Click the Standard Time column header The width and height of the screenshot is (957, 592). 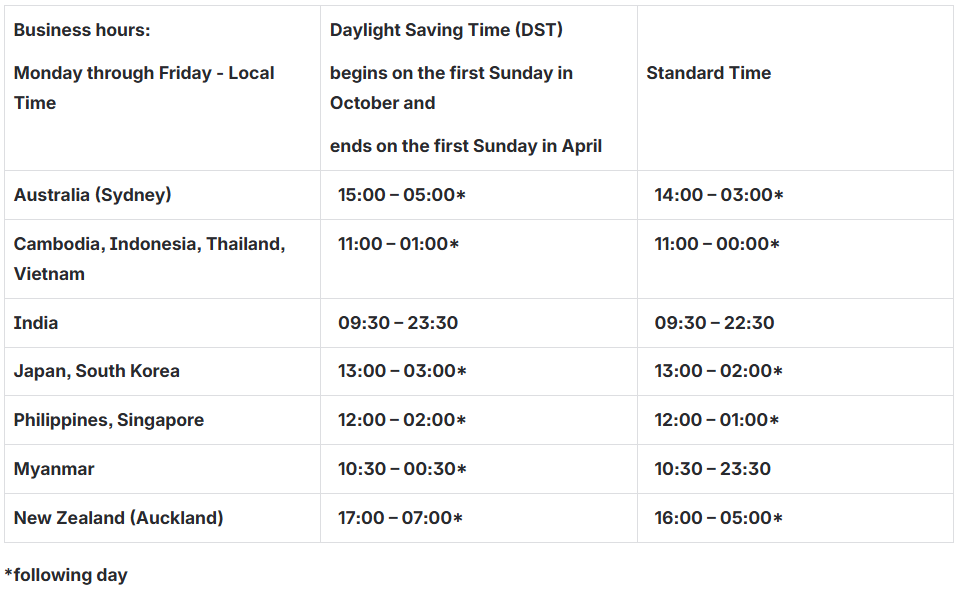click(709, 73)
